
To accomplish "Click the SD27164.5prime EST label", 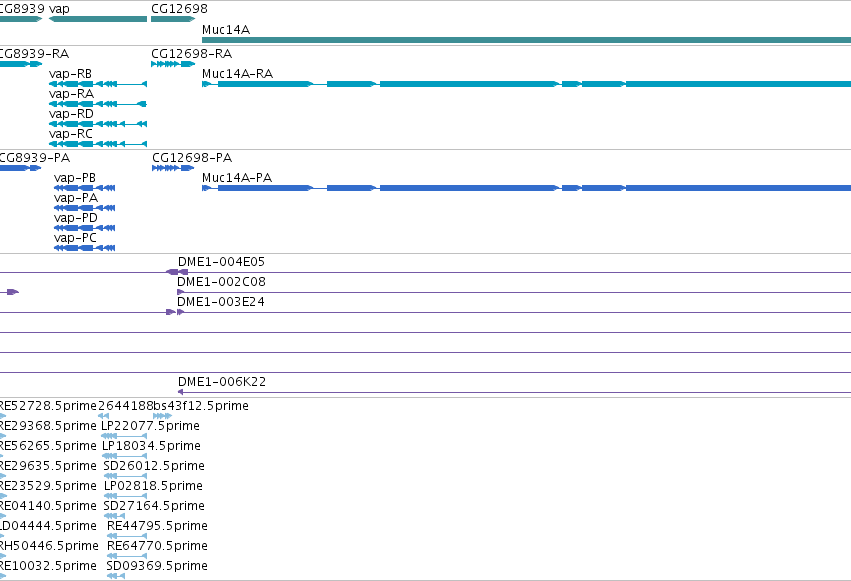I will (154, 506).
